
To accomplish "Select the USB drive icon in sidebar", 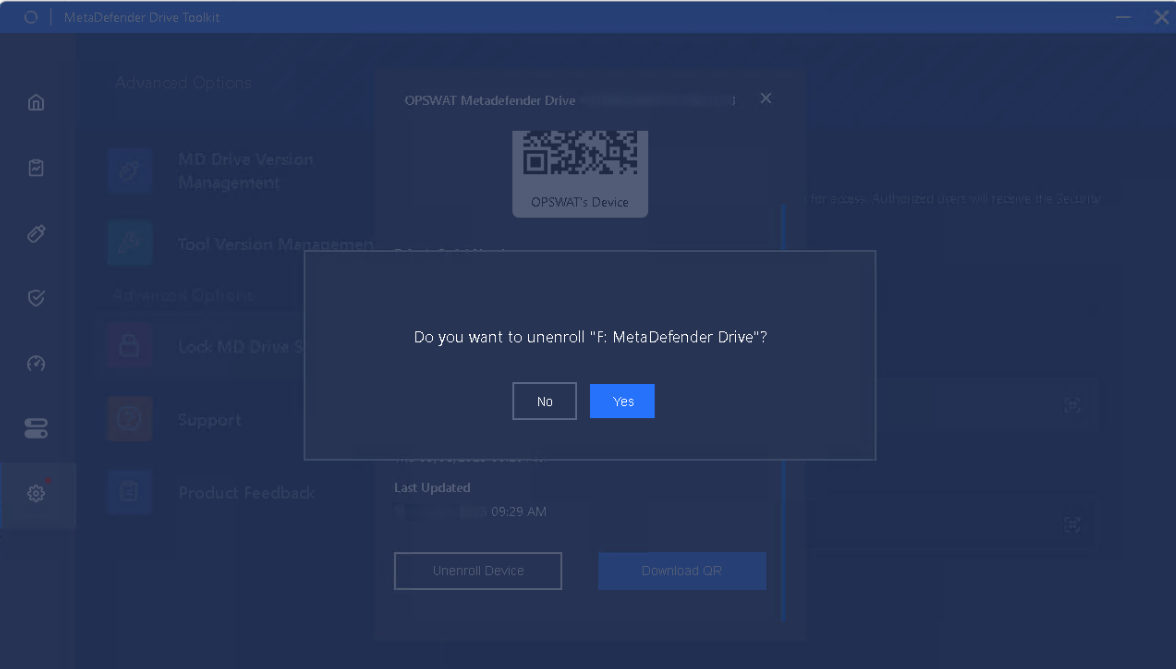I will tap(36, 233).
